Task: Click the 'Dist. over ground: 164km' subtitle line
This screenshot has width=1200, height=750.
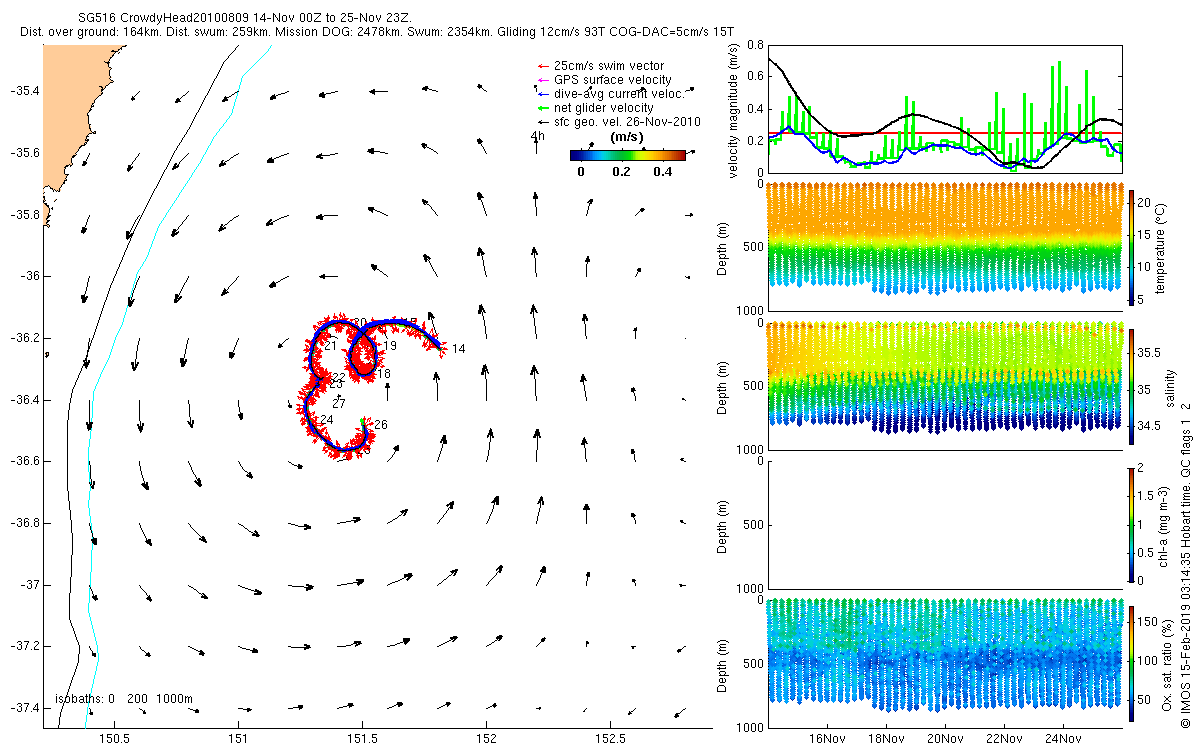Action: [377, 33]
